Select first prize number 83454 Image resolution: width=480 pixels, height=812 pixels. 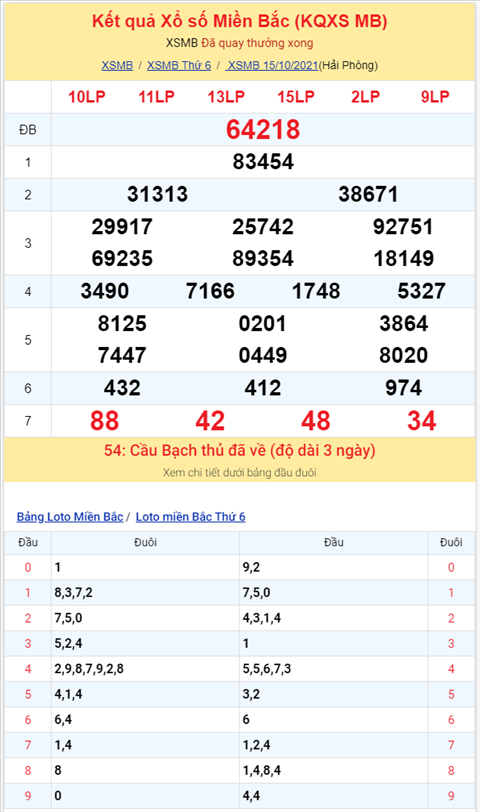pos(263,162)
